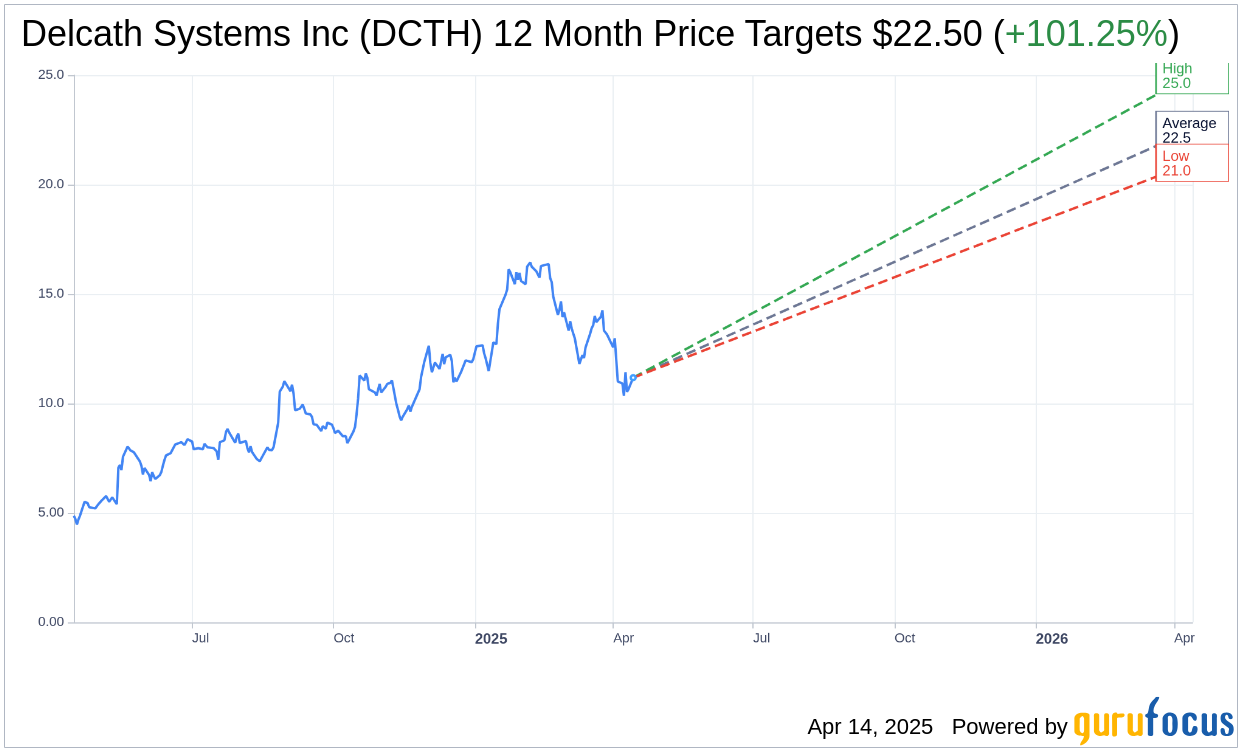Click the first Jul x-axis label
1242x752 pixels.
(x=200, y=638)
